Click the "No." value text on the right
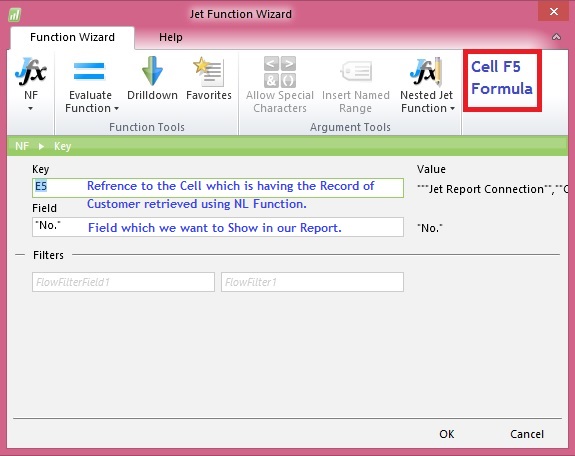Screen dimensions: 575x456 coord(430,228)
